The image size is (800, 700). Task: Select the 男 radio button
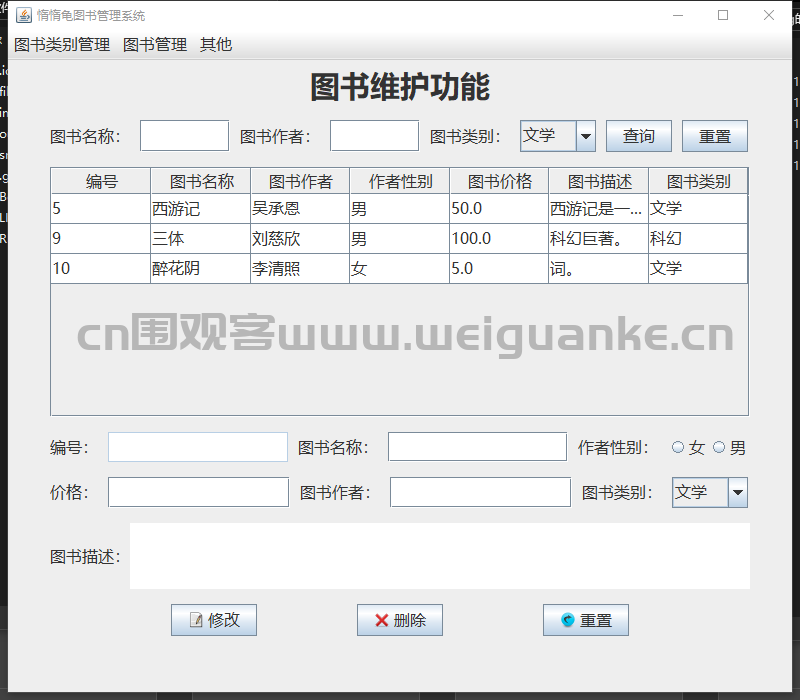coord(719,447)
